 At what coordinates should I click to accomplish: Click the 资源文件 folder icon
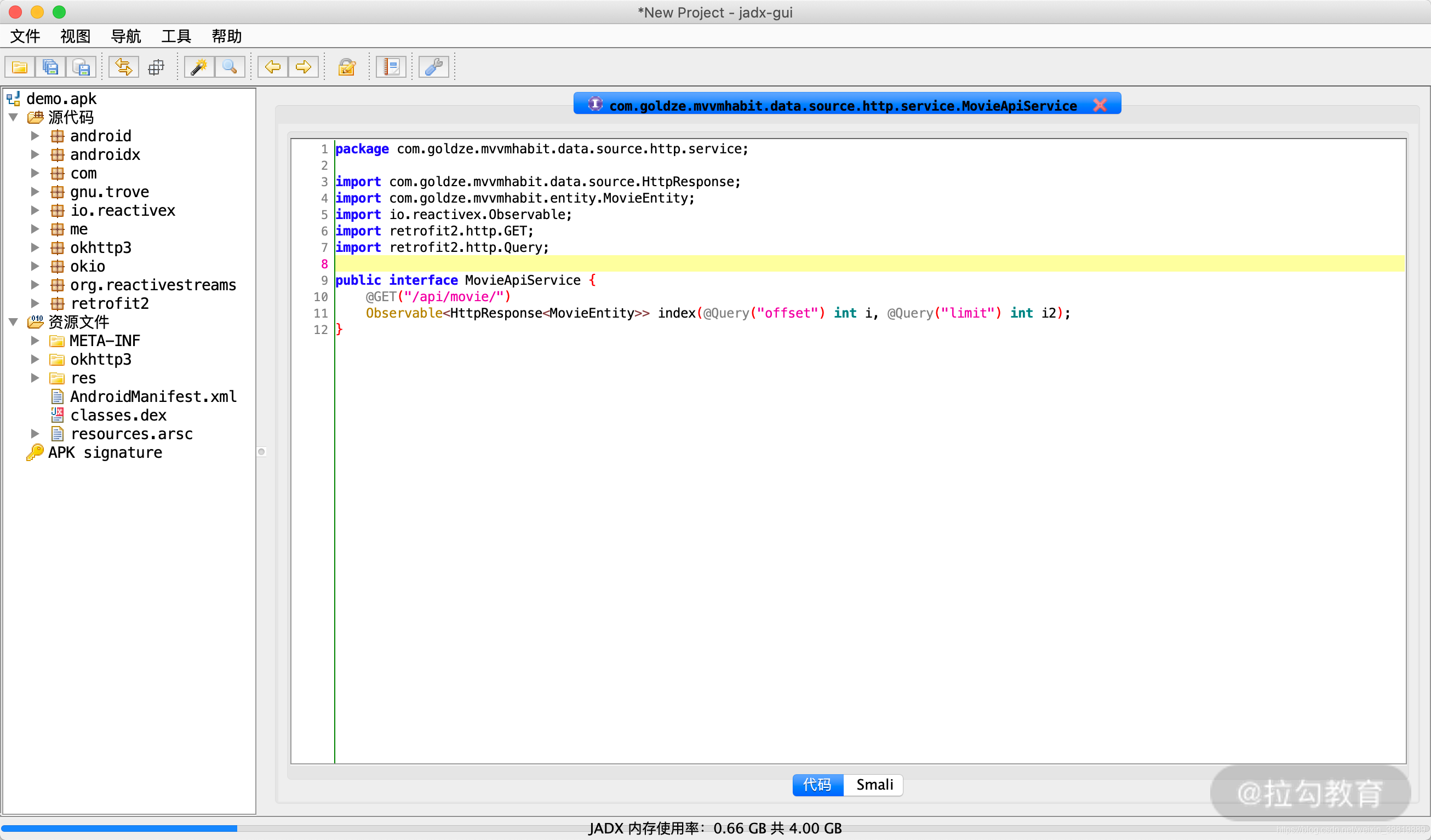pyautogui.click(x=35, y=322)
